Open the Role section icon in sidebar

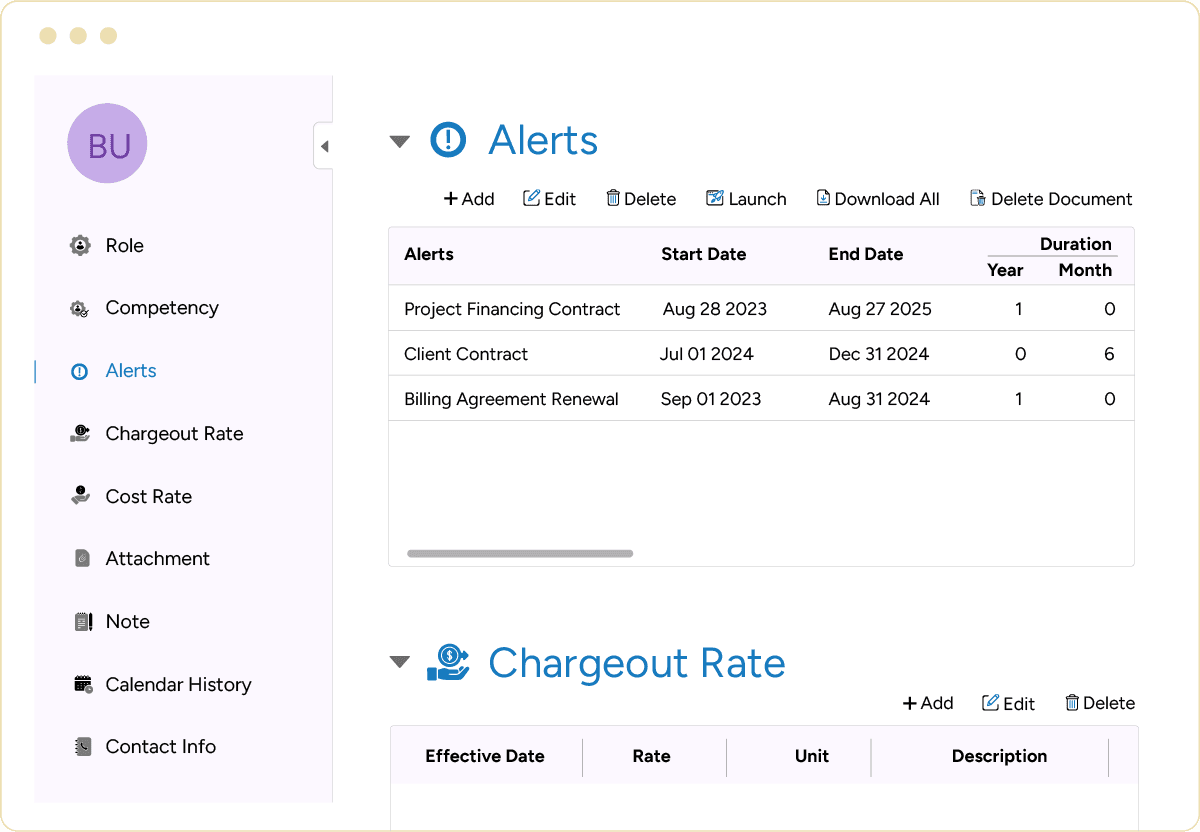pos(80,246)
